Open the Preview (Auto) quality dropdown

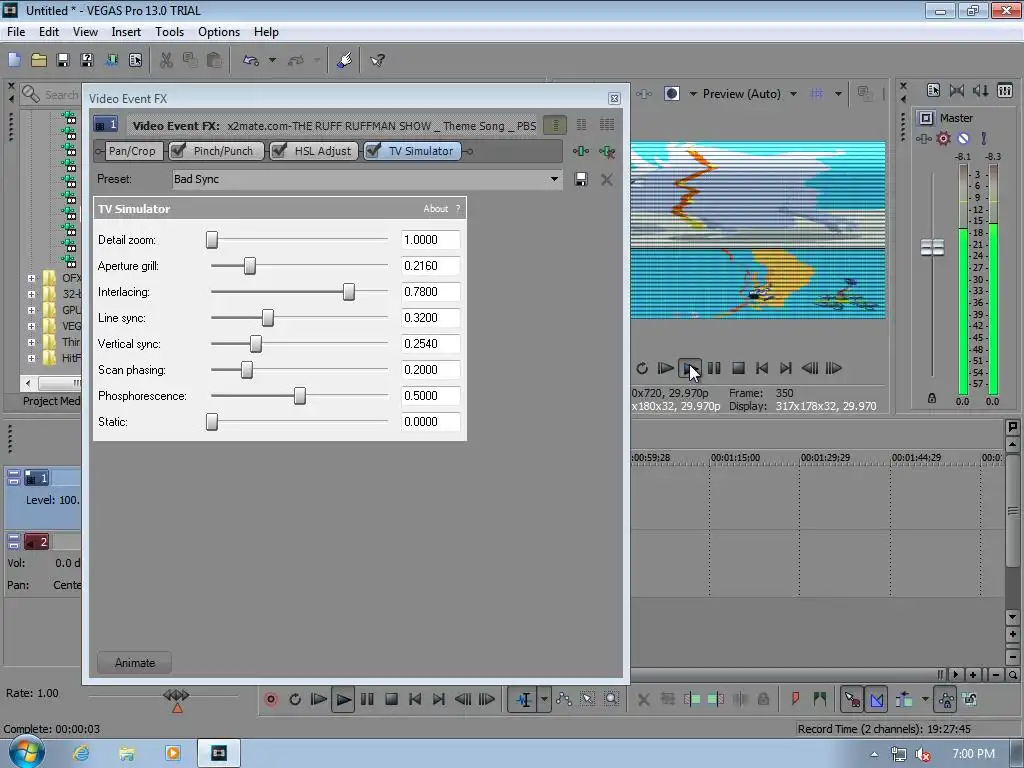click(793, 93)
